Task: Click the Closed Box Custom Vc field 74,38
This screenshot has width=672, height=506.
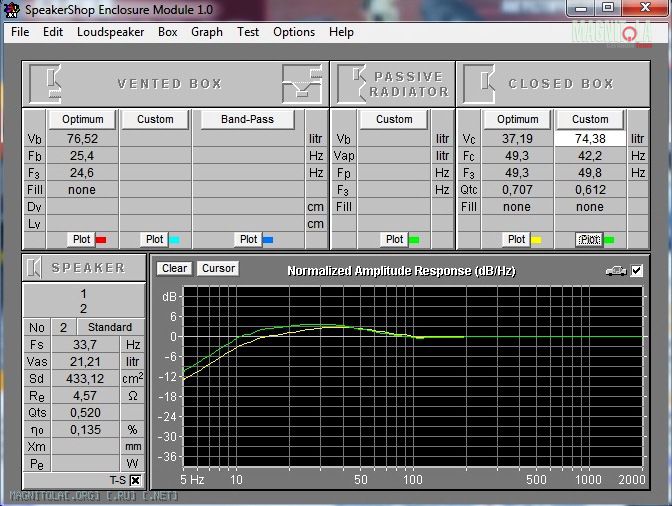Action: tap(590, 139)
